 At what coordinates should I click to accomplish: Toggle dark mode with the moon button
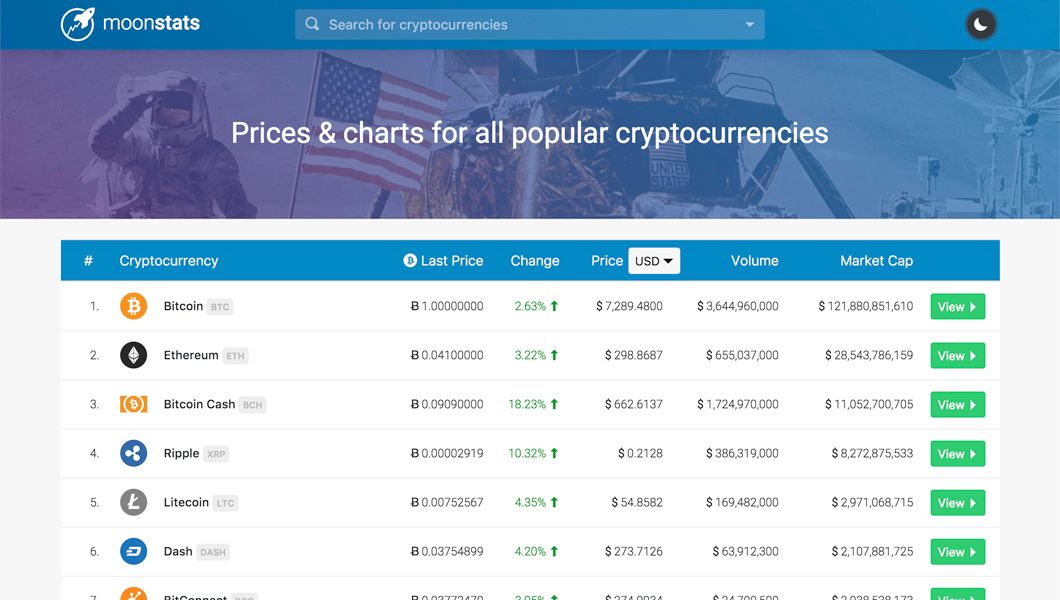[x=980, y=25]
